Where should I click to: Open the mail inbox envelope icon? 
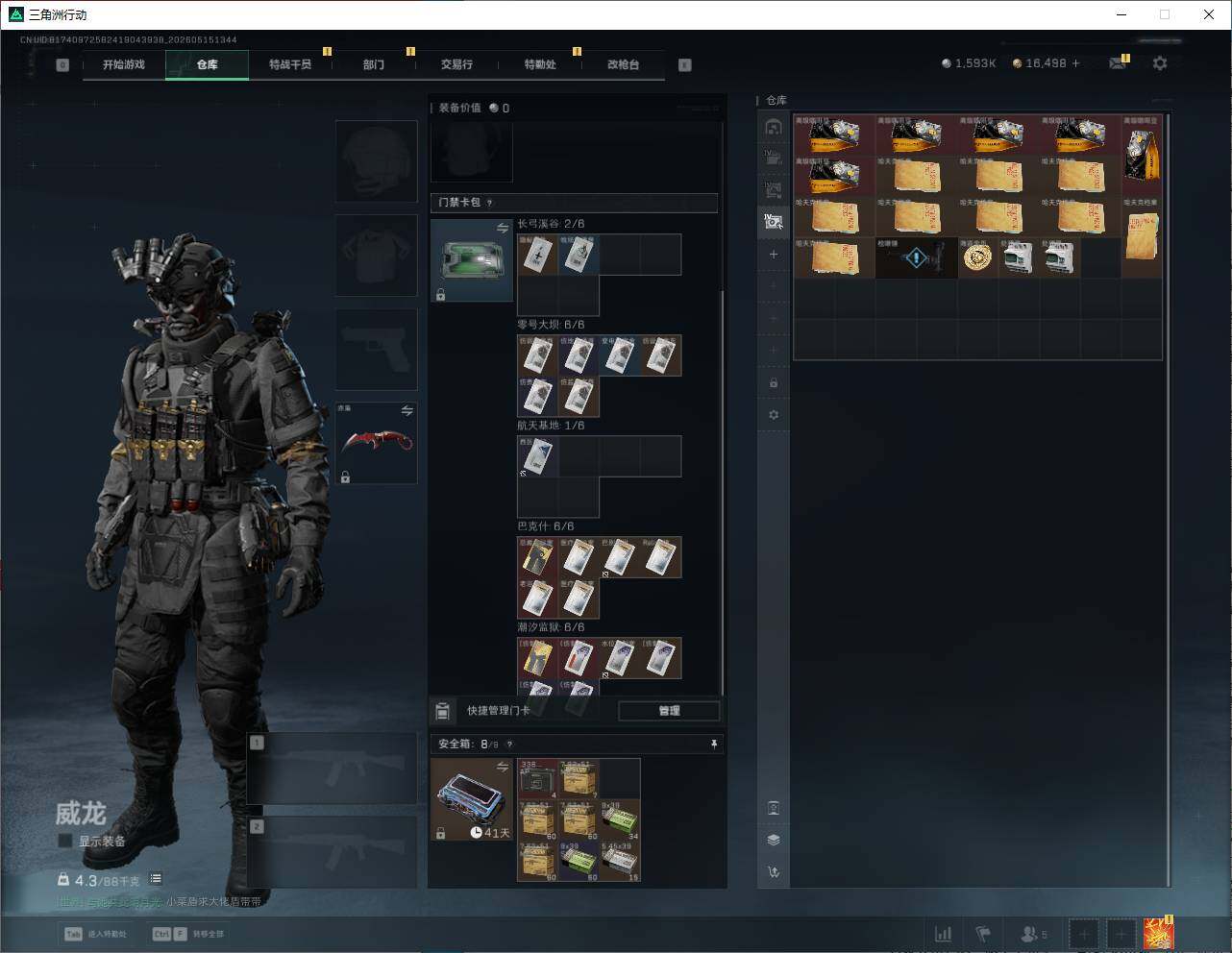point(1117,63)
